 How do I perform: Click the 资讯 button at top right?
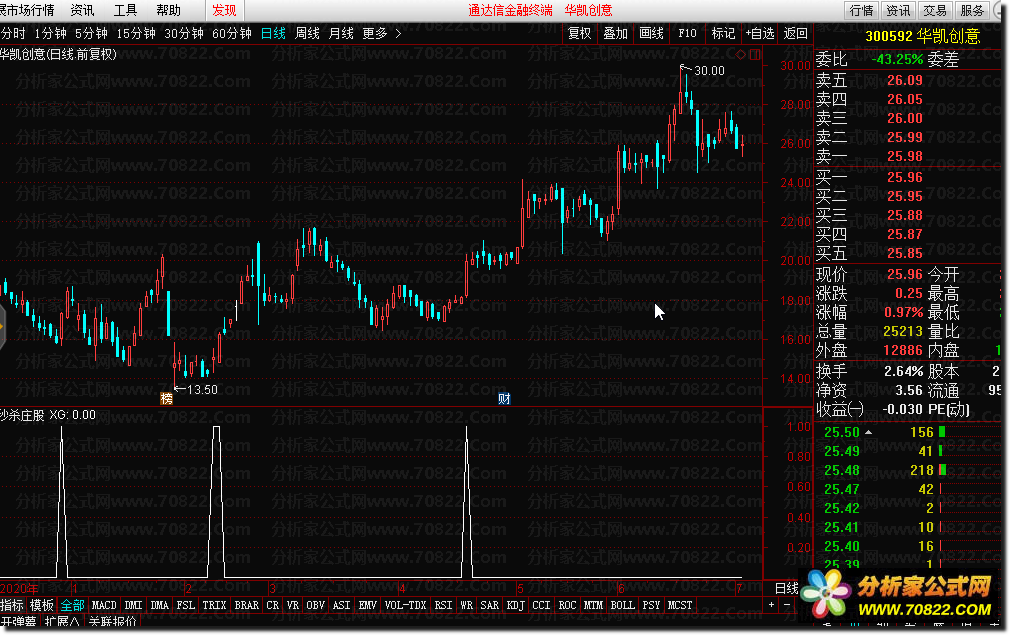tap(898, 10)
